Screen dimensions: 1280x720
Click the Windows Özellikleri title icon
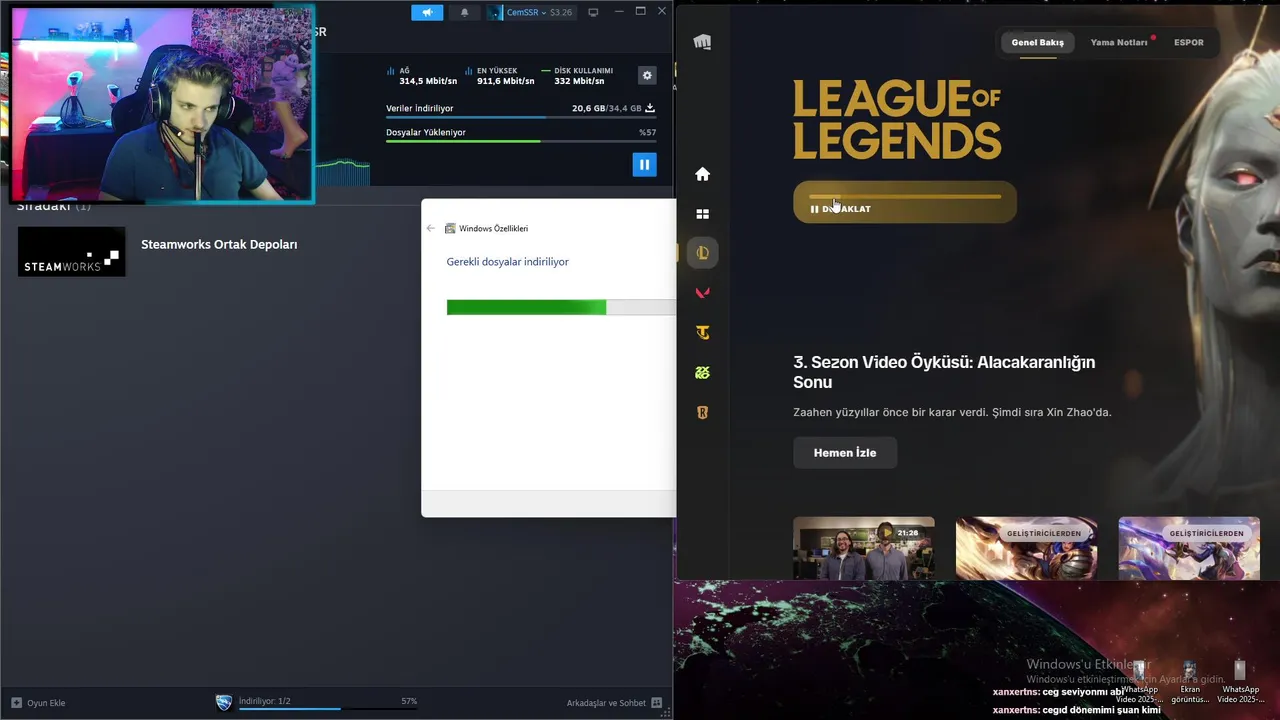coord(450,228)
